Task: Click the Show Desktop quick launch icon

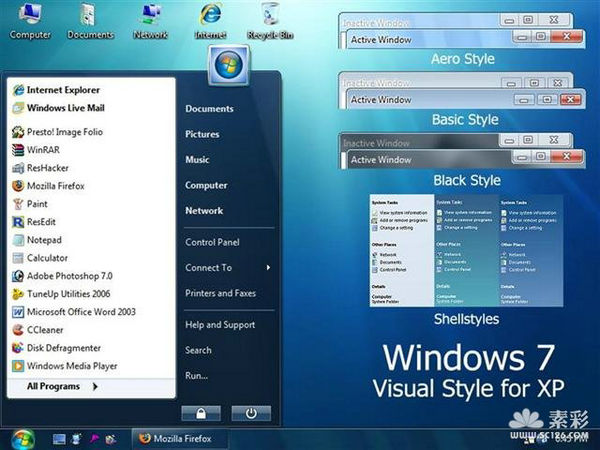Action: click(59, 439)
